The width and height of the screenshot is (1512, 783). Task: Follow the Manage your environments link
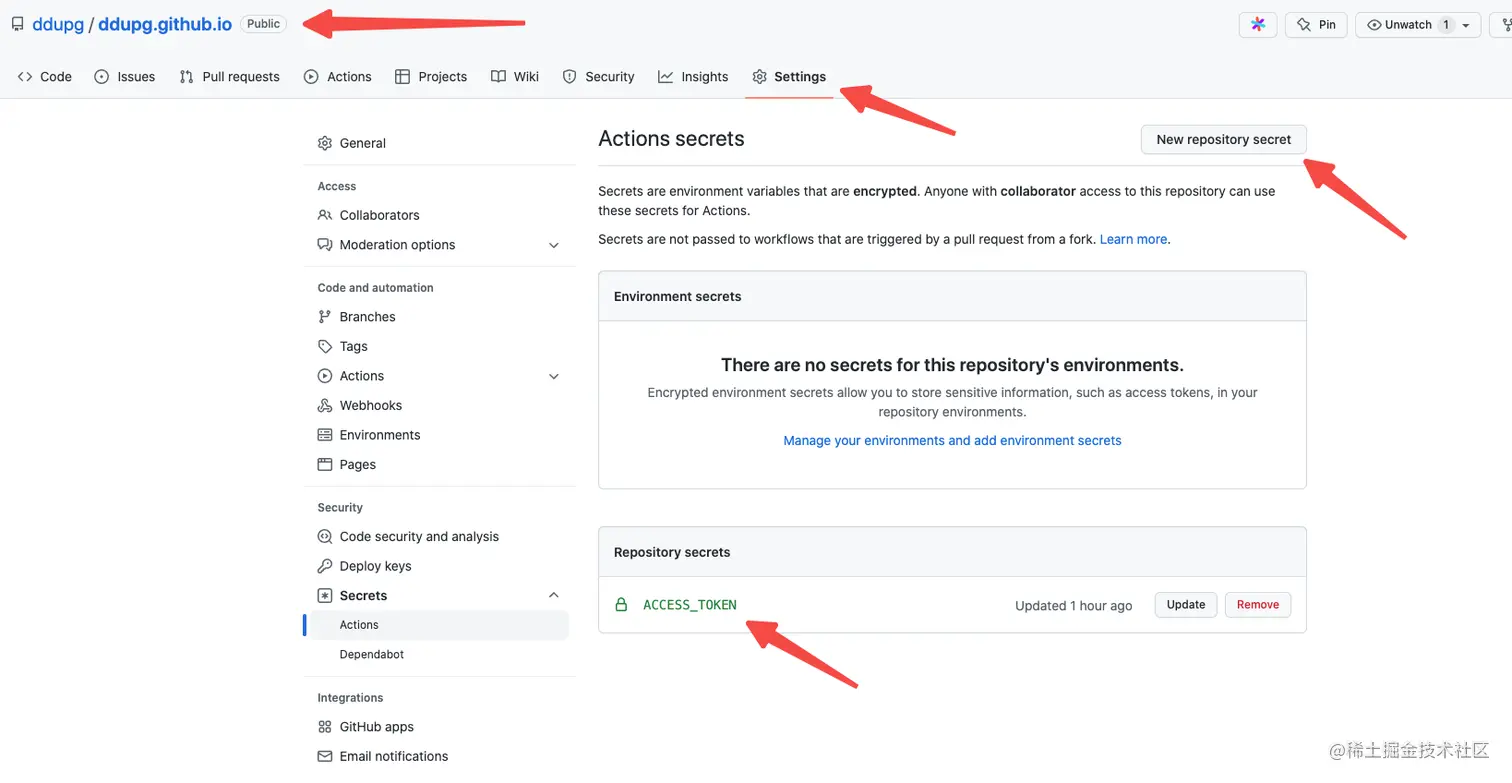952,441
